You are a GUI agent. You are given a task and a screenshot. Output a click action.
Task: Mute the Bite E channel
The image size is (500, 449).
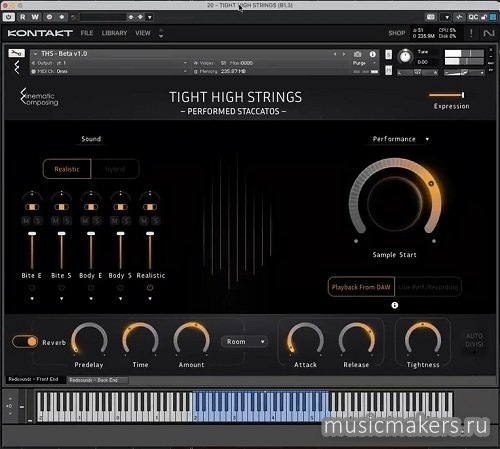pyautogui.click(x=26, y=220)
